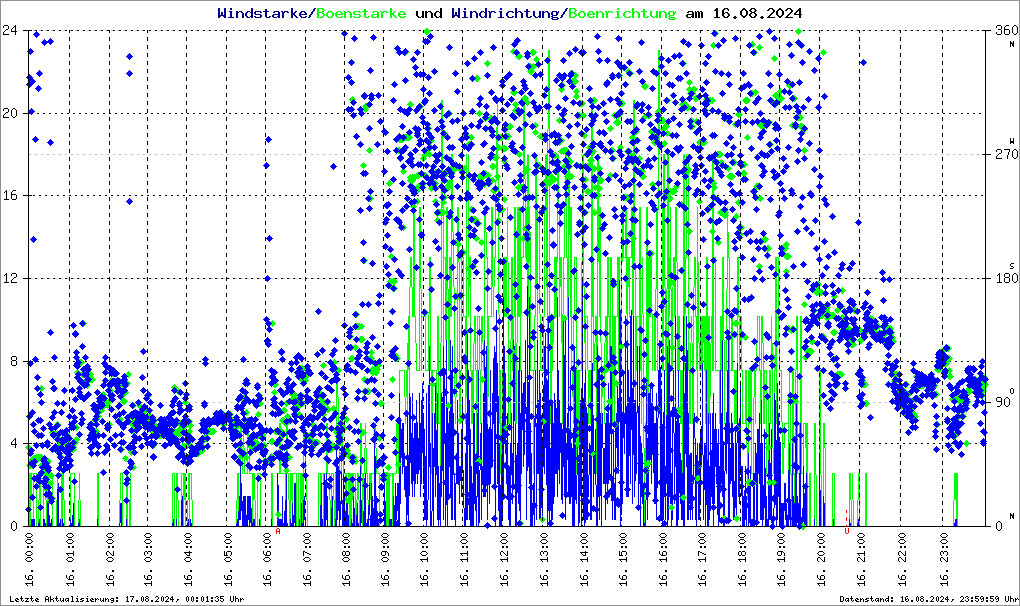Click the left axis value 24
The width and height of the screenshot is (1020, 606).
point(10,31)
